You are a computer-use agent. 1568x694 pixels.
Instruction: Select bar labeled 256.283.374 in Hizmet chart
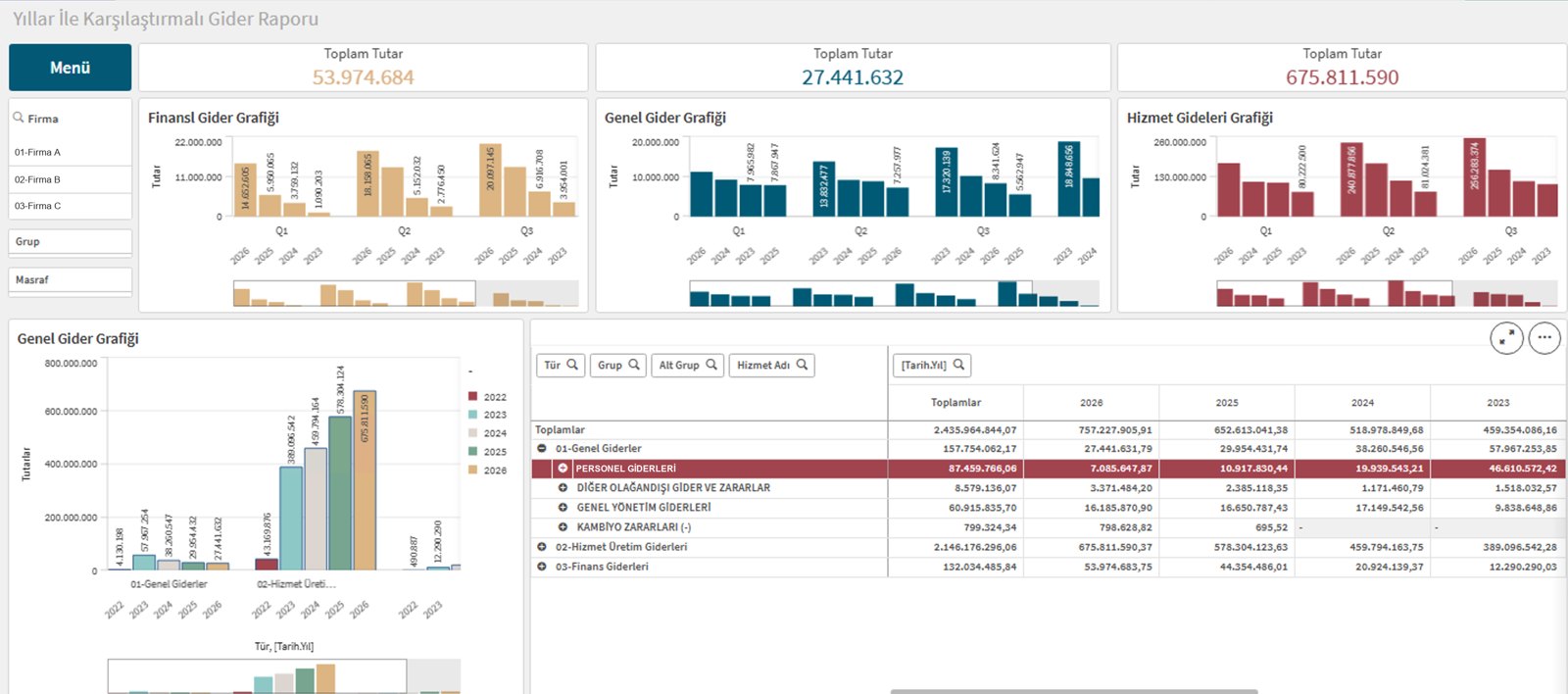1474,177
